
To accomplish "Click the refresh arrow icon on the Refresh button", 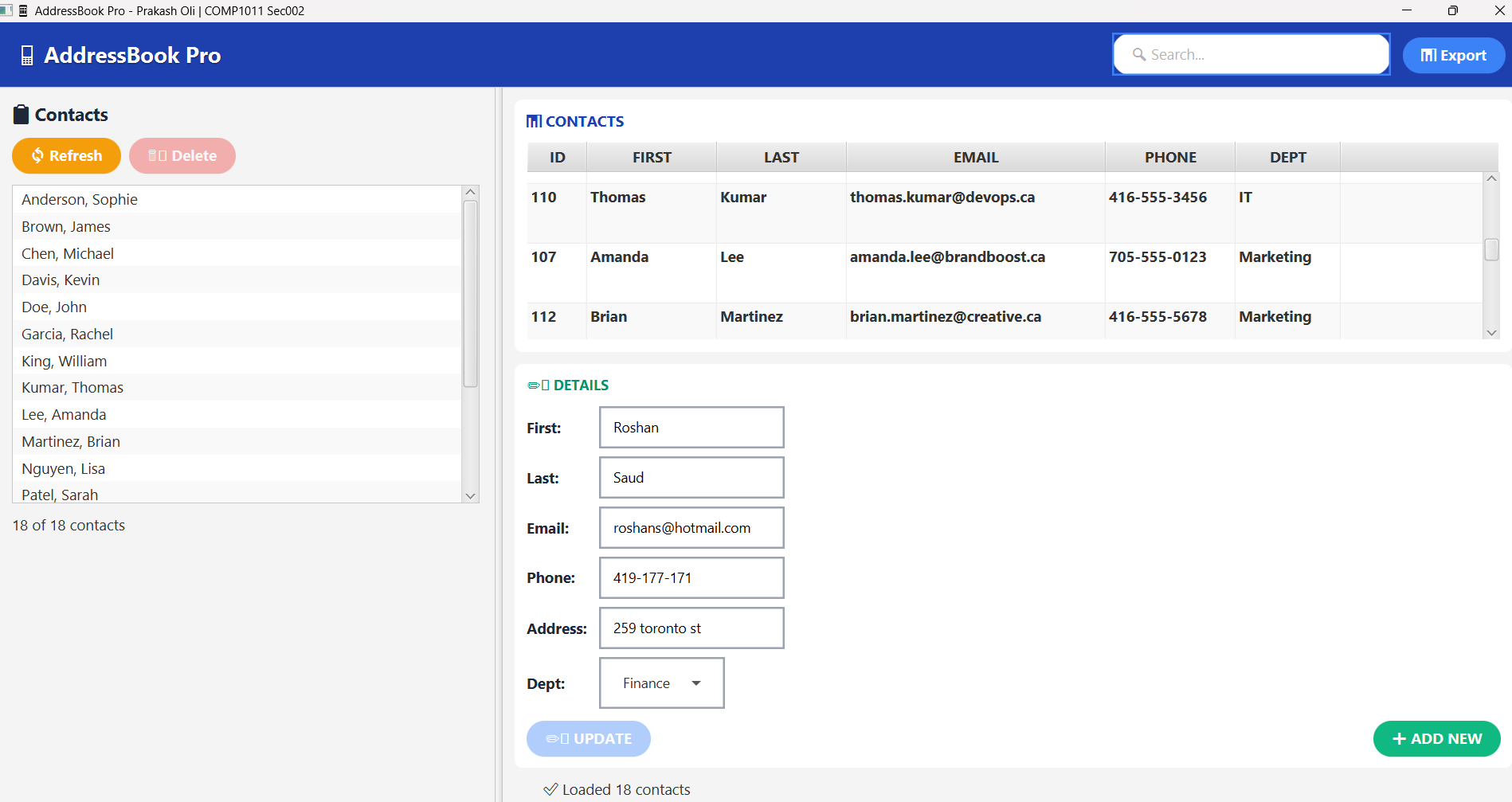I will [37, 155].
